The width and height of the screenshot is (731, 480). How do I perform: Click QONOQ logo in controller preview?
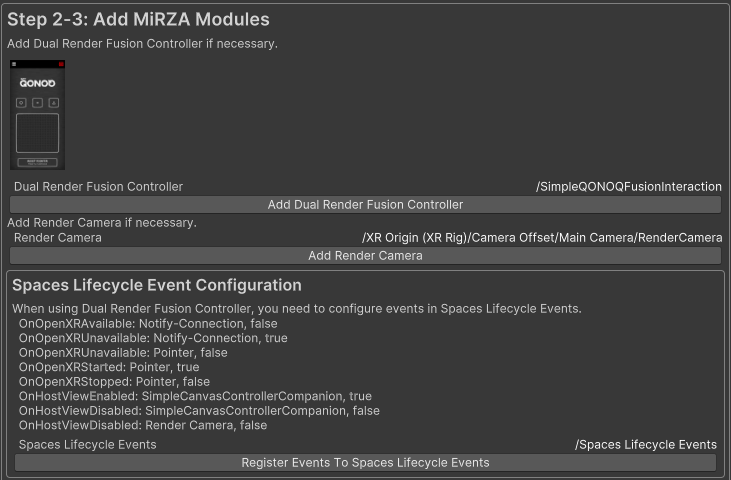click(37, 83)
